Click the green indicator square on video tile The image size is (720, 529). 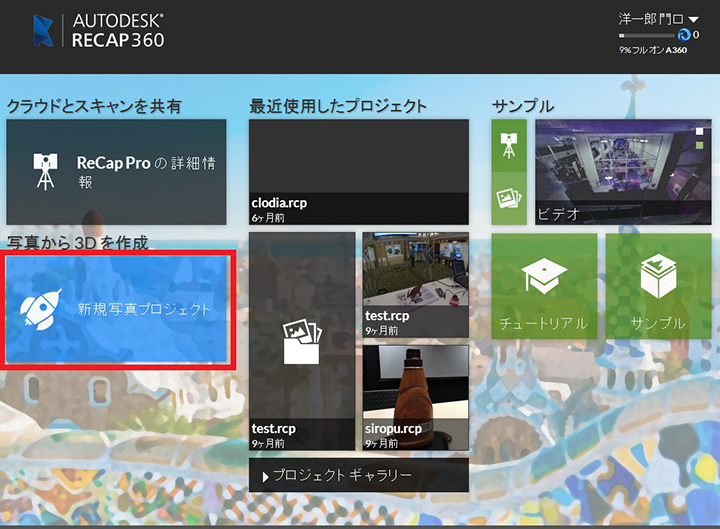click(x=699, y=145)
